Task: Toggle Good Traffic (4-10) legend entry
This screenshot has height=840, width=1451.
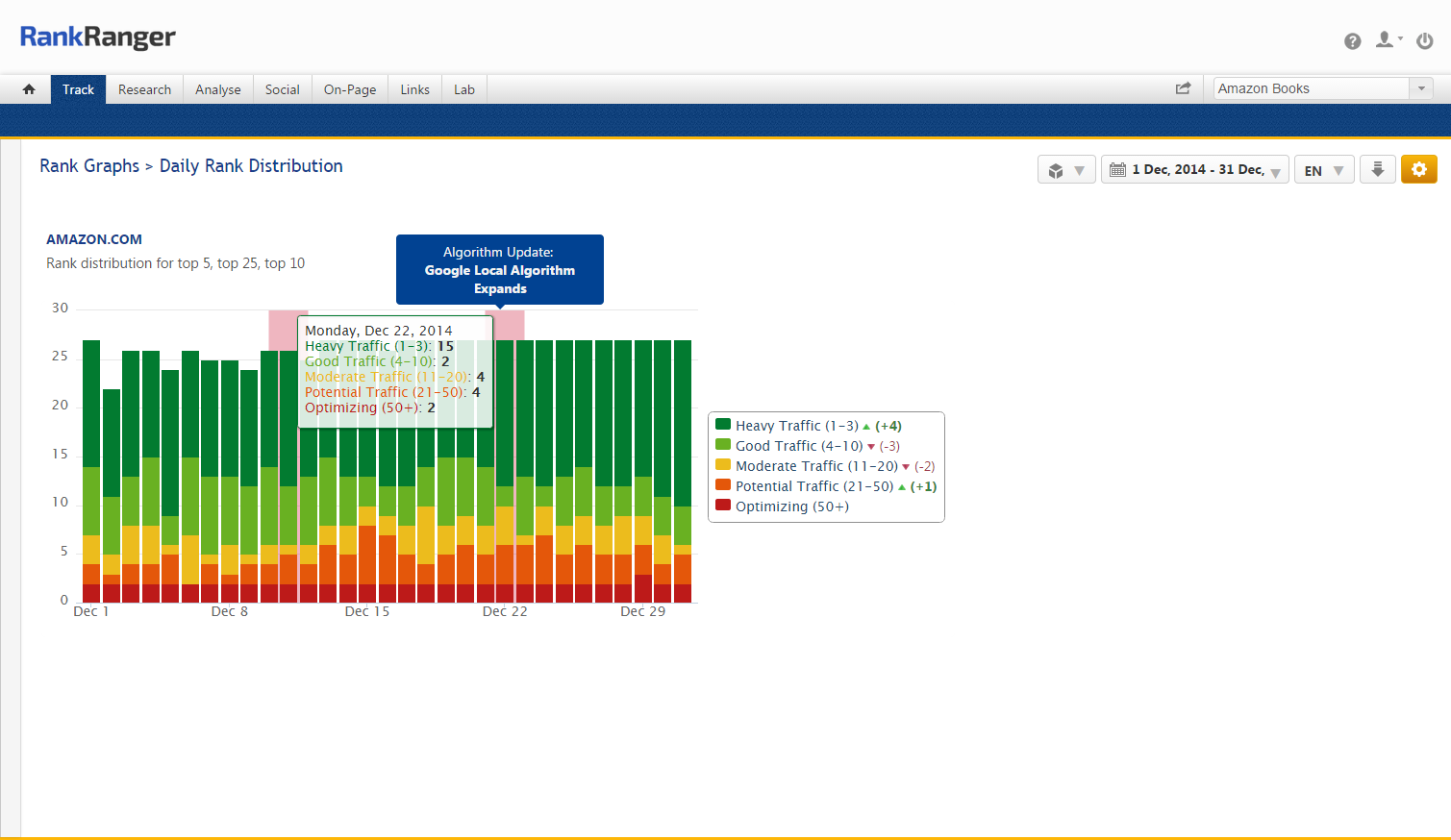Action: point(798,446)
